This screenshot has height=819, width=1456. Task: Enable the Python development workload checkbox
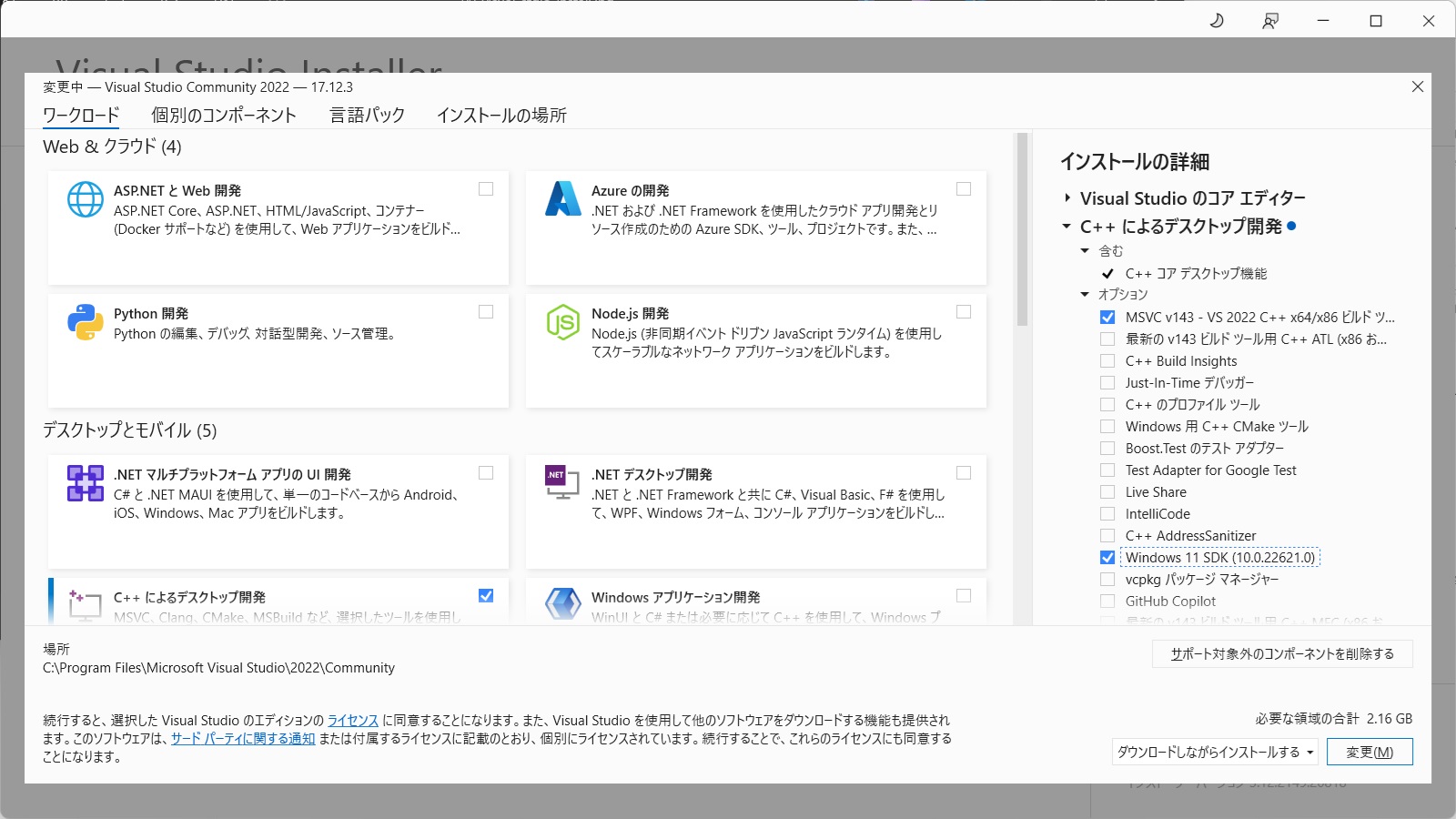tap(486, 312)
